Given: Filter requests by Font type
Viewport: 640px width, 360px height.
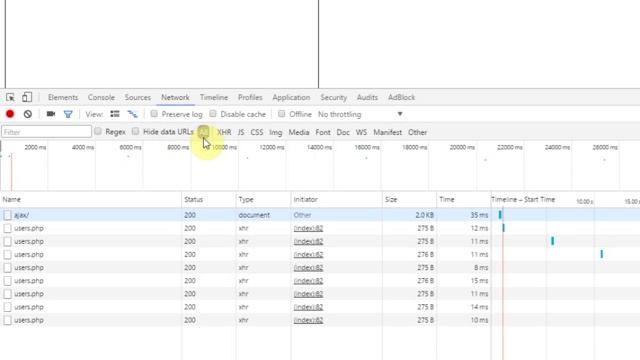Looking at the screenshot, I should click(323, 132).
